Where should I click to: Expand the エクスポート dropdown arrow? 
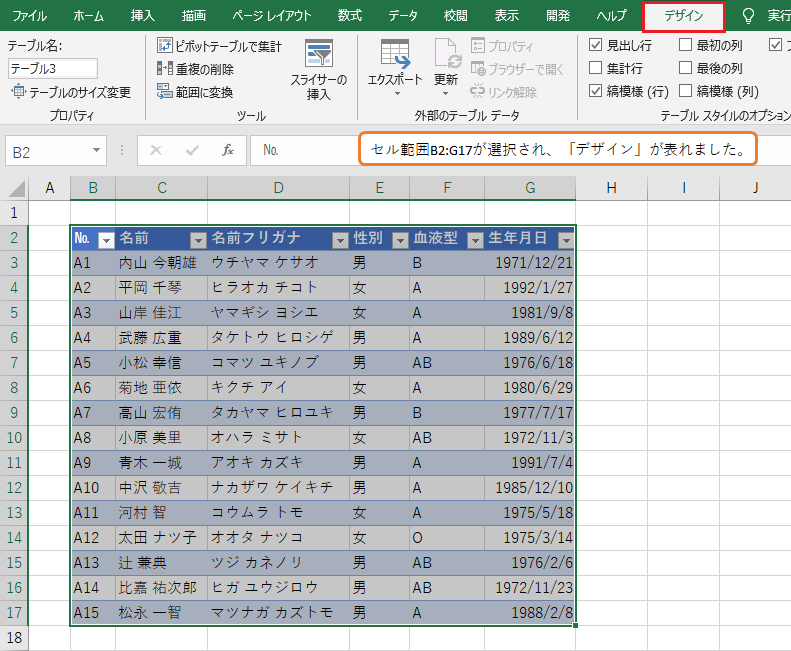click(x=397, y=94)
